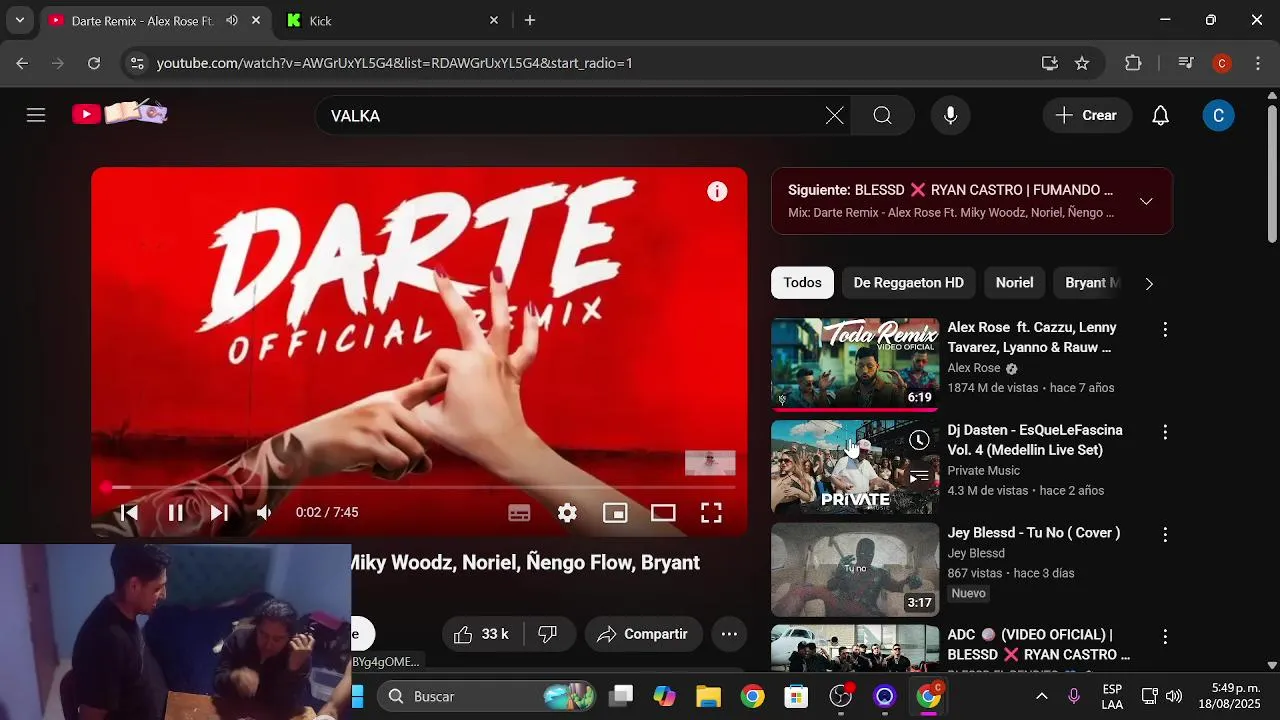Open File Explorer from the taskbar
This screenshot has height=720, width=1280.
tap(708, 696)
